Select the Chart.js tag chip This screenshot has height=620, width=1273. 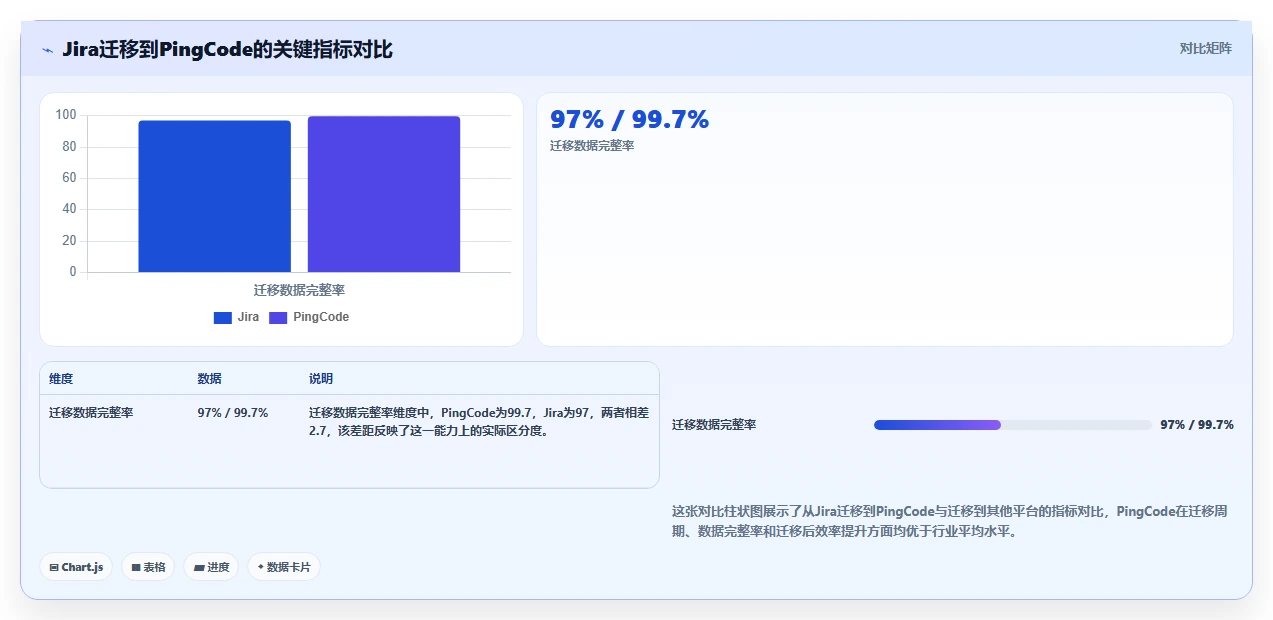click(77, 567)
